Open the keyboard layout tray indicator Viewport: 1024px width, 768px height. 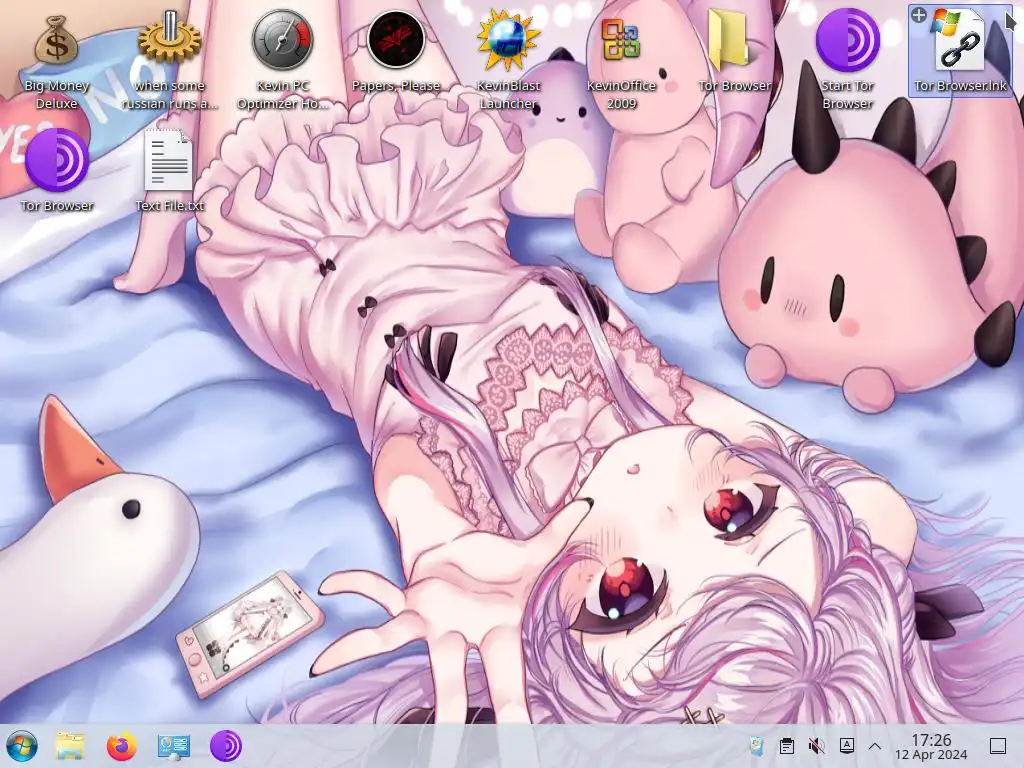[846, 745]
